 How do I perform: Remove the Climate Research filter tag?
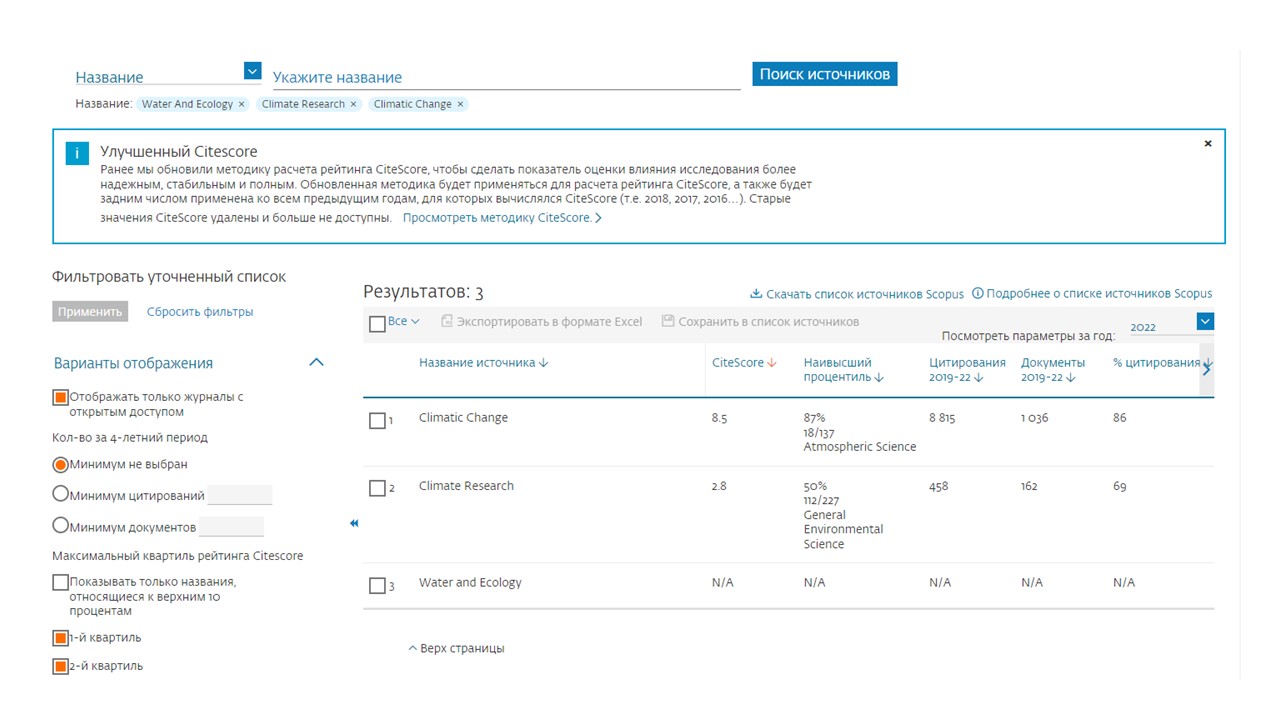(x=353, y=104)
